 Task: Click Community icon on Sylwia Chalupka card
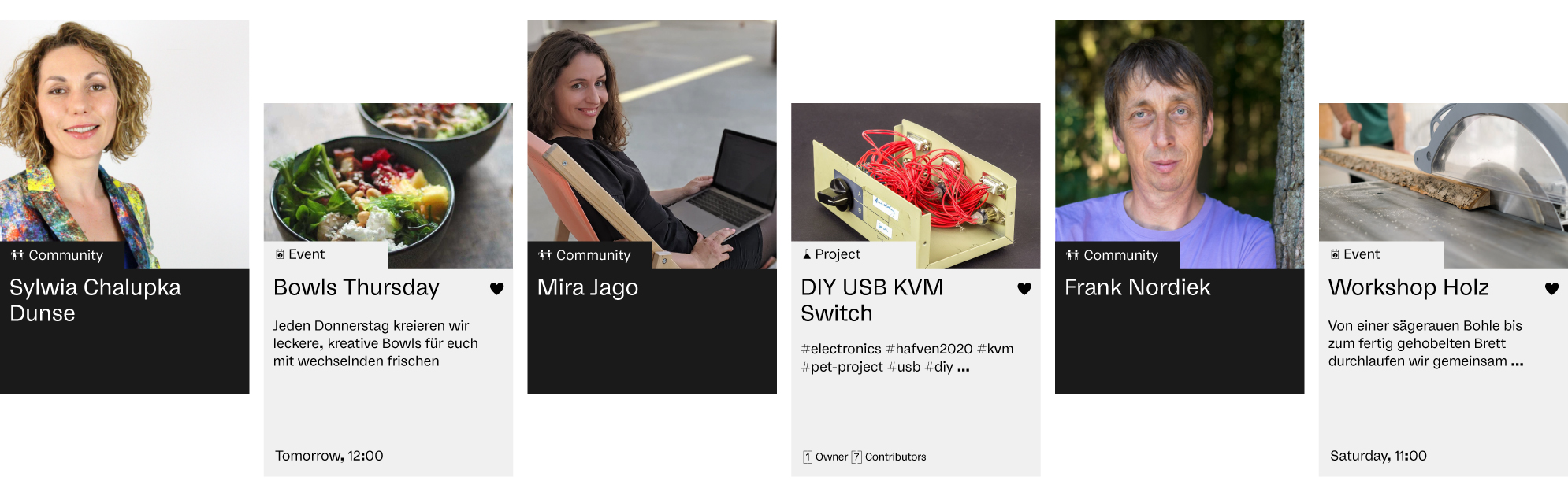tap(17, 255)
